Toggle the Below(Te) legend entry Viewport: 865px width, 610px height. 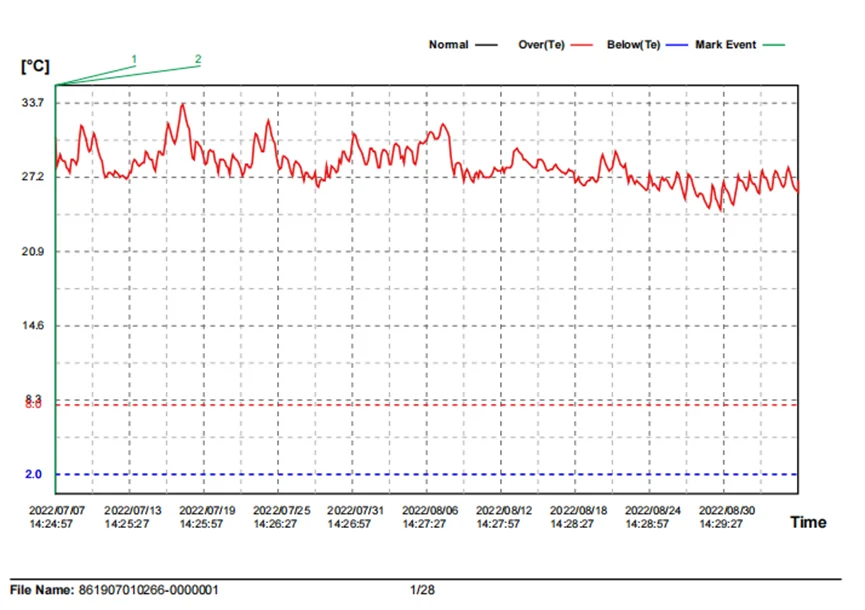click(x=633, y=44)
